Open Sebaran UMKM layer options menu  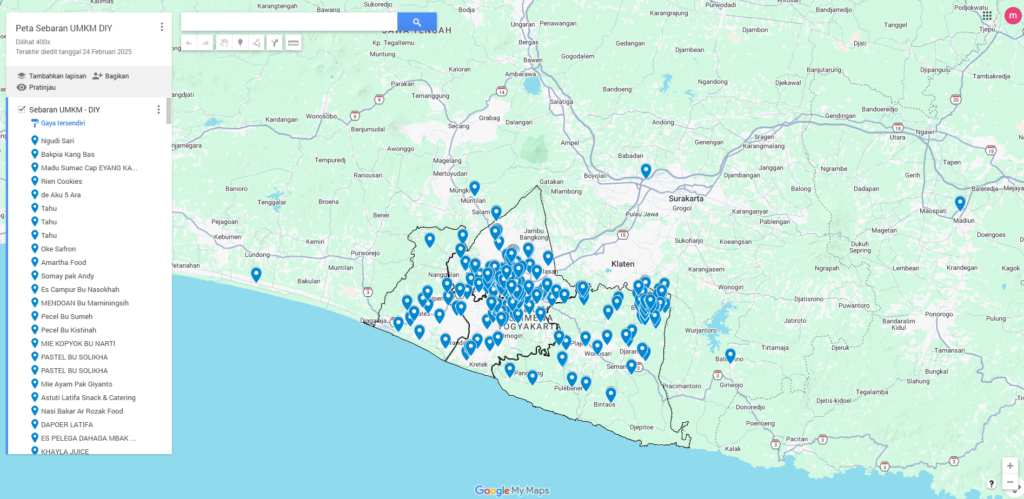pyautogui.click(x=158, y=109)
